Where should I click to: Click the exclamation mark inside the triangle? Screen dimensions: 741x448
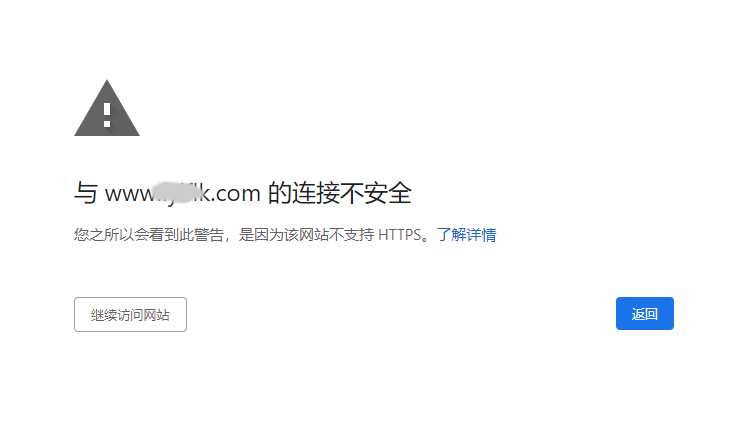(x=107, y=115)
